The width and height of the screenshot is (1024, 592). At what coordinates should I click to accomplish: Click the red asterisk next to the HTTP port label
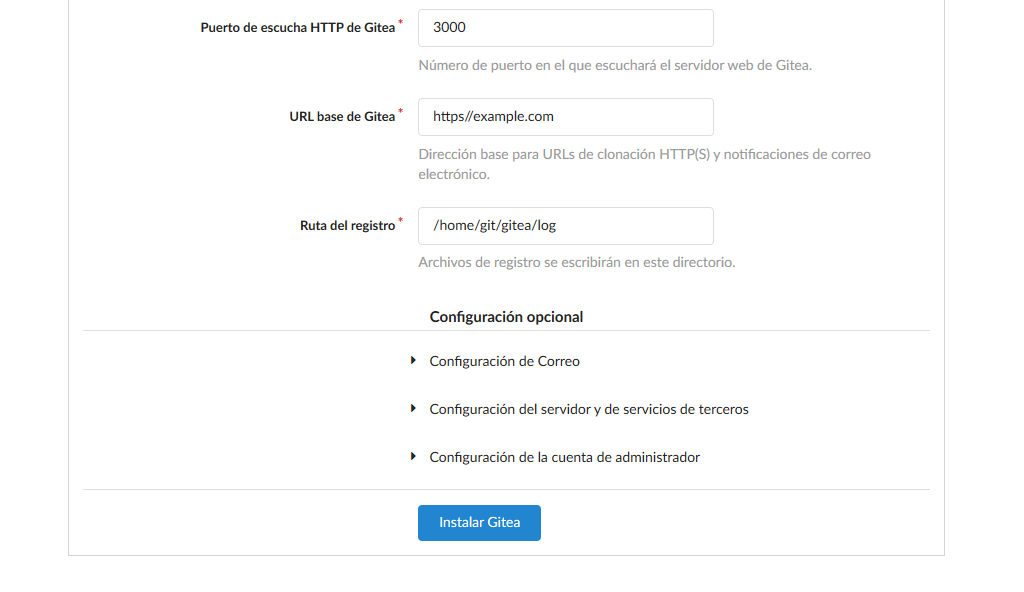[x=401, y=23]
